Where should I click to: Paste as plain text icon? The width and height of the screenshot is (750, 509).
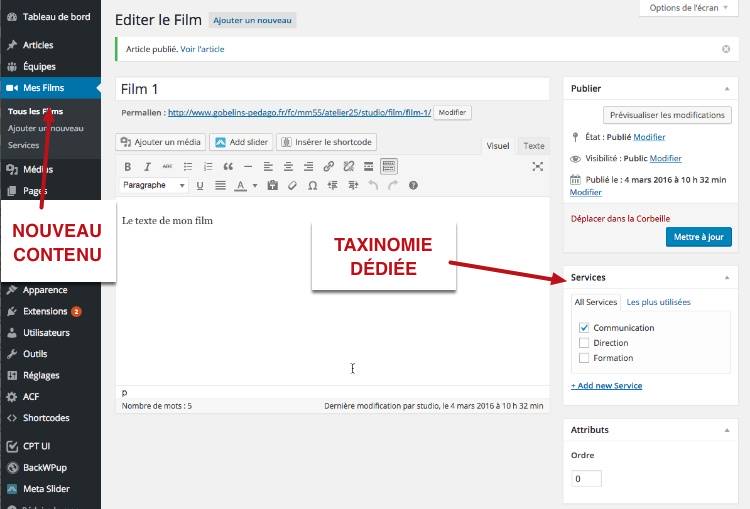coord(273,185)
